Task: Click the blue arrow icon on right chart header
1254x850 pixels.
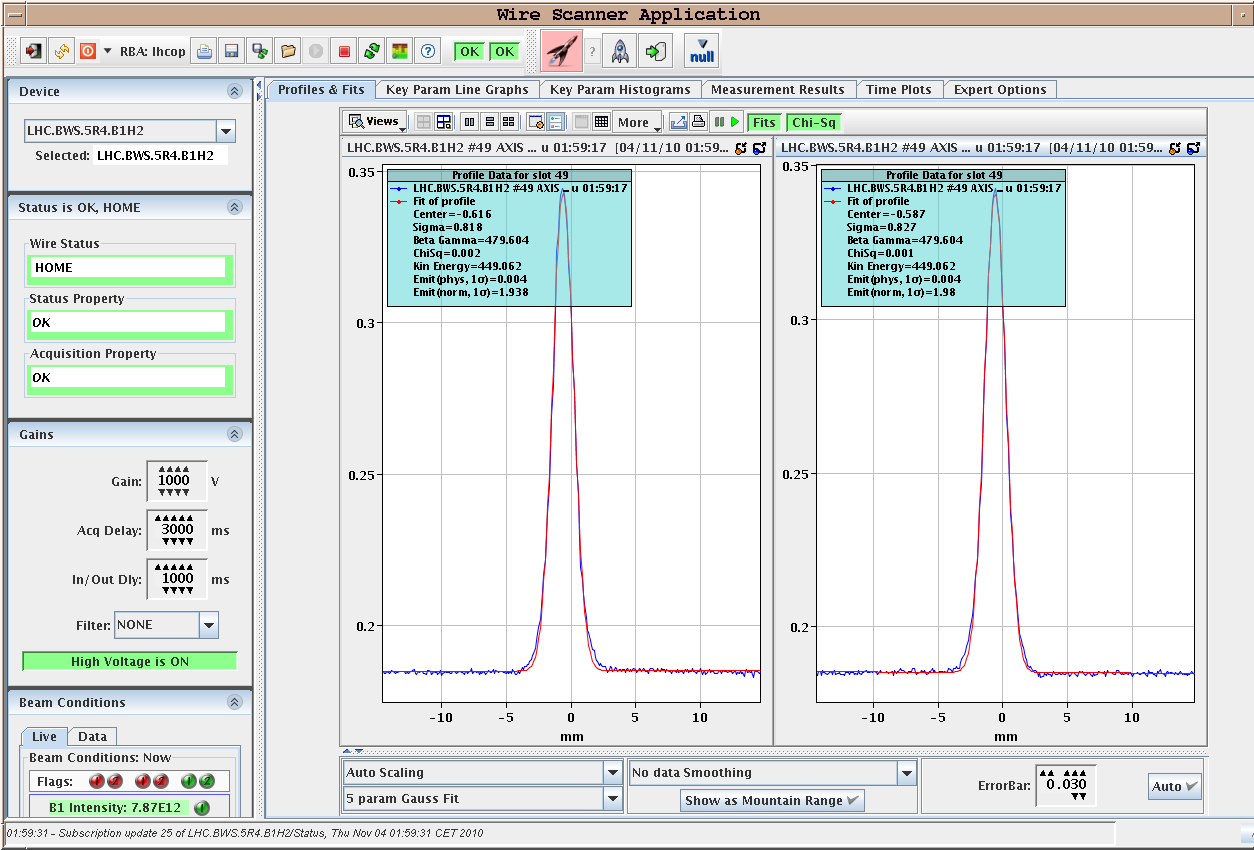Action: 1193,148
